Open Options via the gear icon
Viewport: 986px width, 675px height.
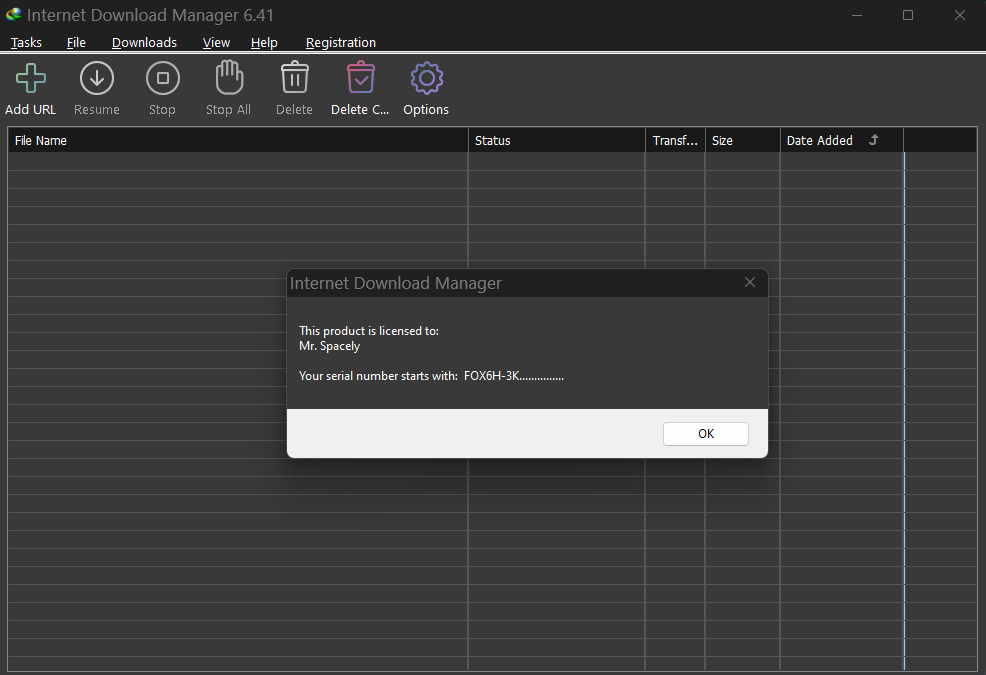coord(427,78)
